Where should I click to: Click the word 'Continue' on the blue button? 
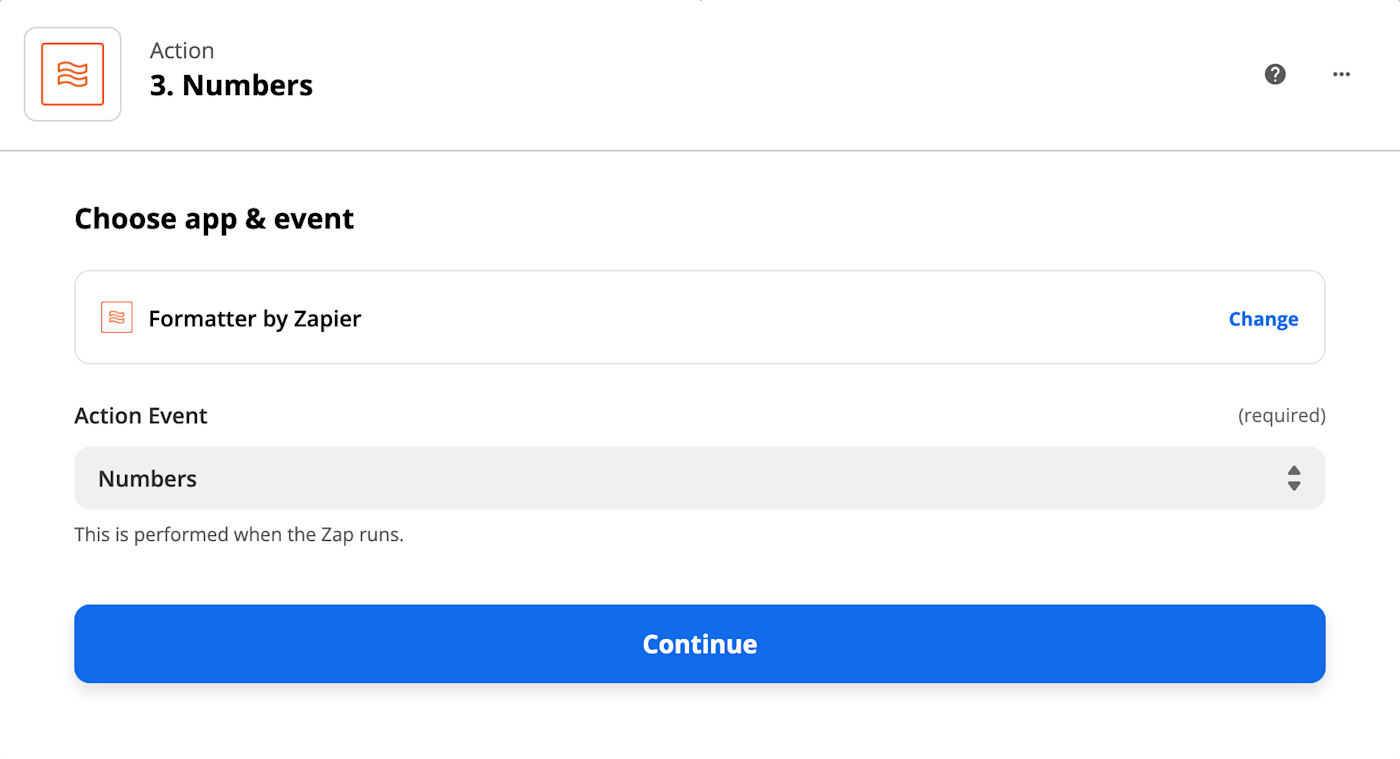coord(699,644)
